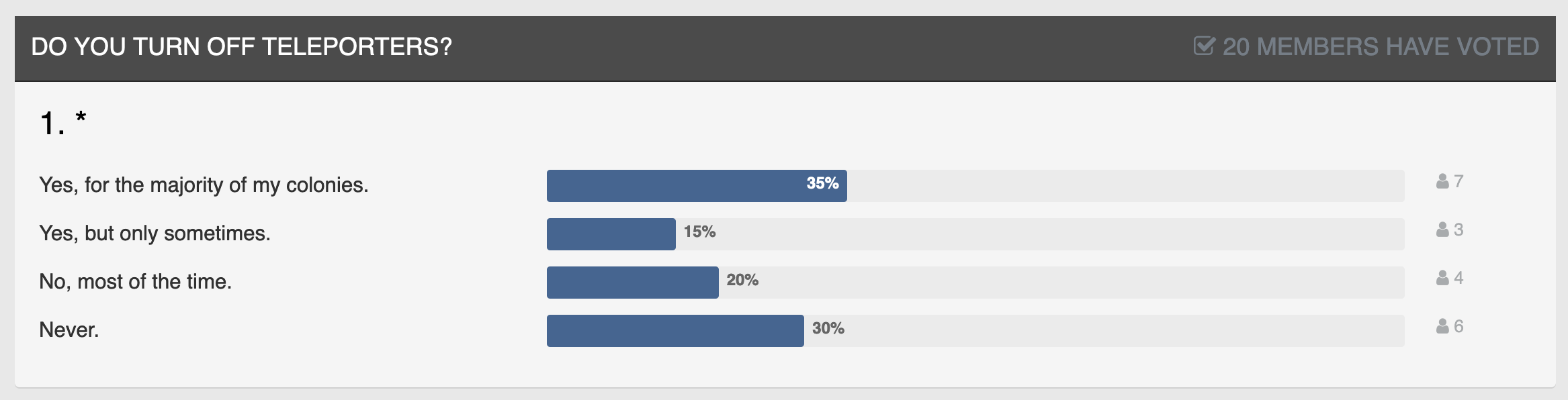The height and width of the screenshot is (400, 1568).
Task: Click the blue 35% result bar
Action: [x=672, y=186]
